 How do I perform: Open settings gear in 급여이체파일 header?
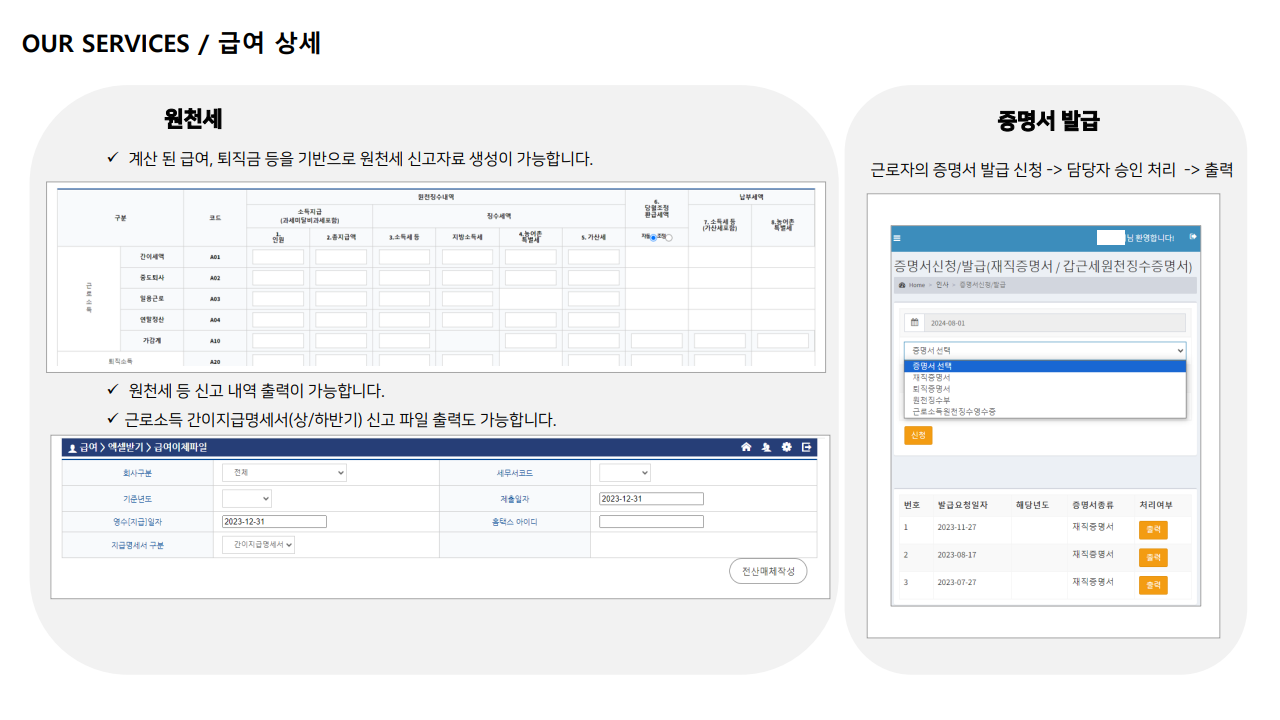click(787, 447)
